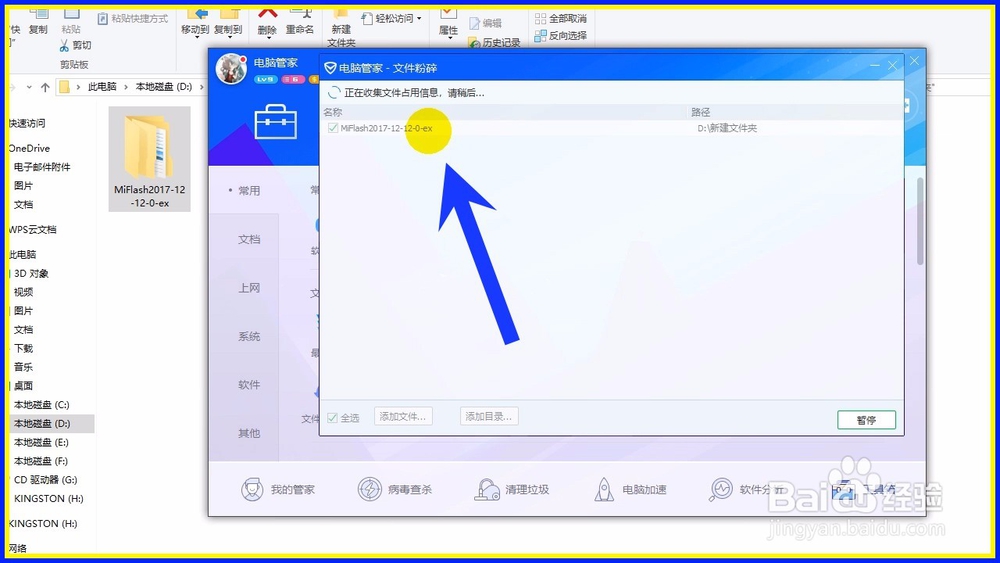This screenshot has height=563, width=1000.
Task: Select the 文档 tab in 电脑管家 sidebar
Action: pos(249,239)
